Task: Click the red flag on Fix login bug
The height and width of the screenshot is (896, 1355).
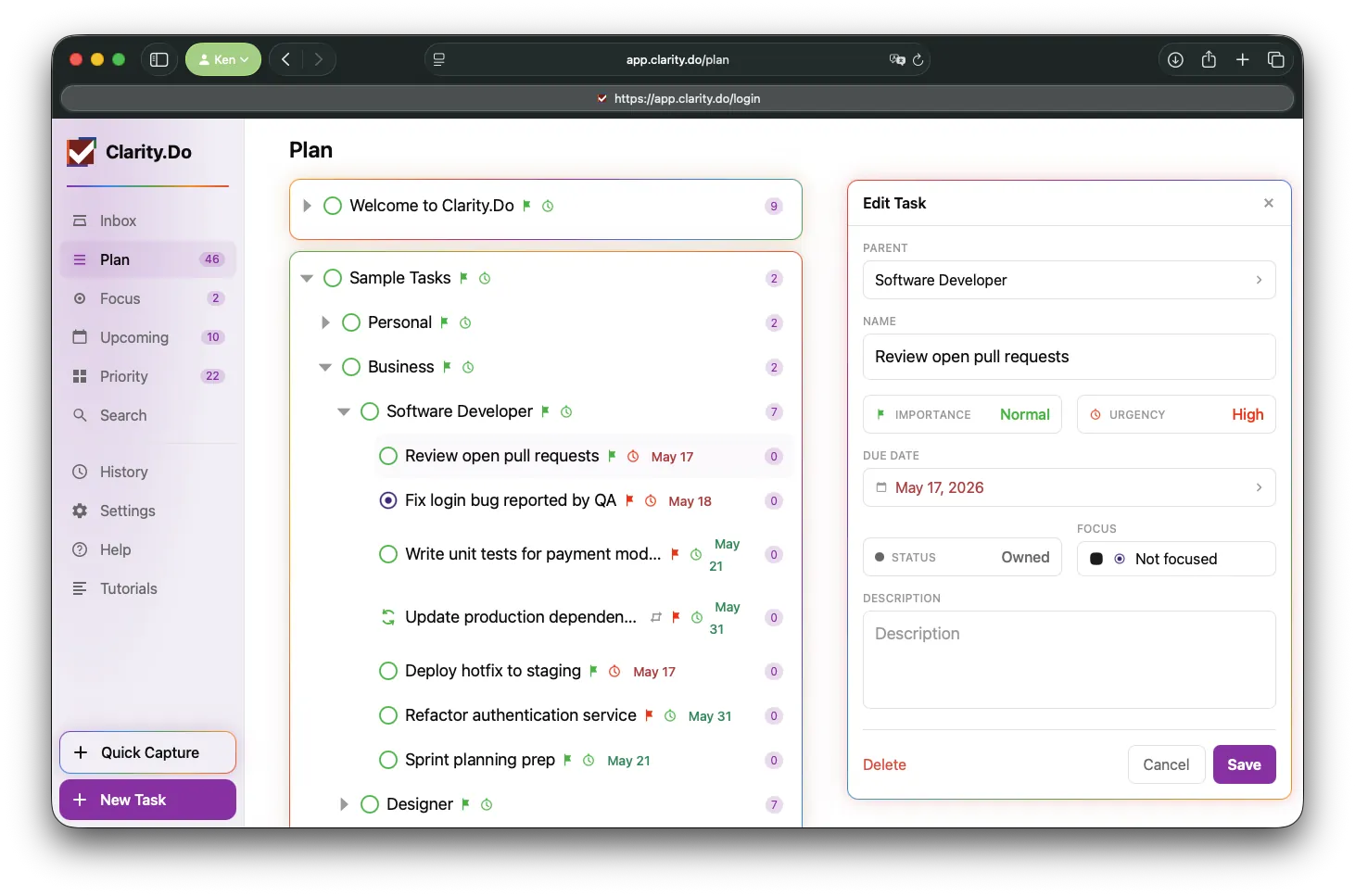Action: pos(629,500)
